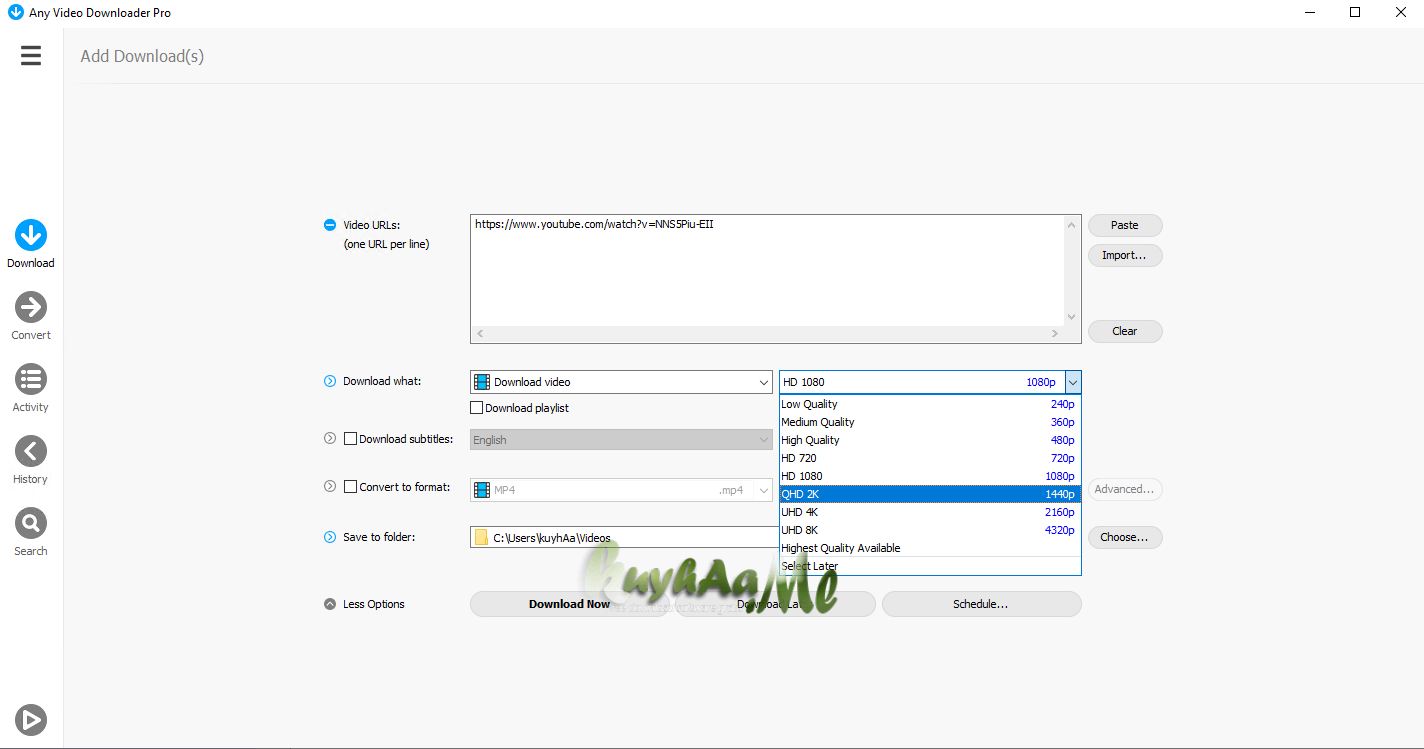Open the Download video type dropdown
Image resolution: width=1424 pixels, height=749 pixels.
[x=621, y=382]
